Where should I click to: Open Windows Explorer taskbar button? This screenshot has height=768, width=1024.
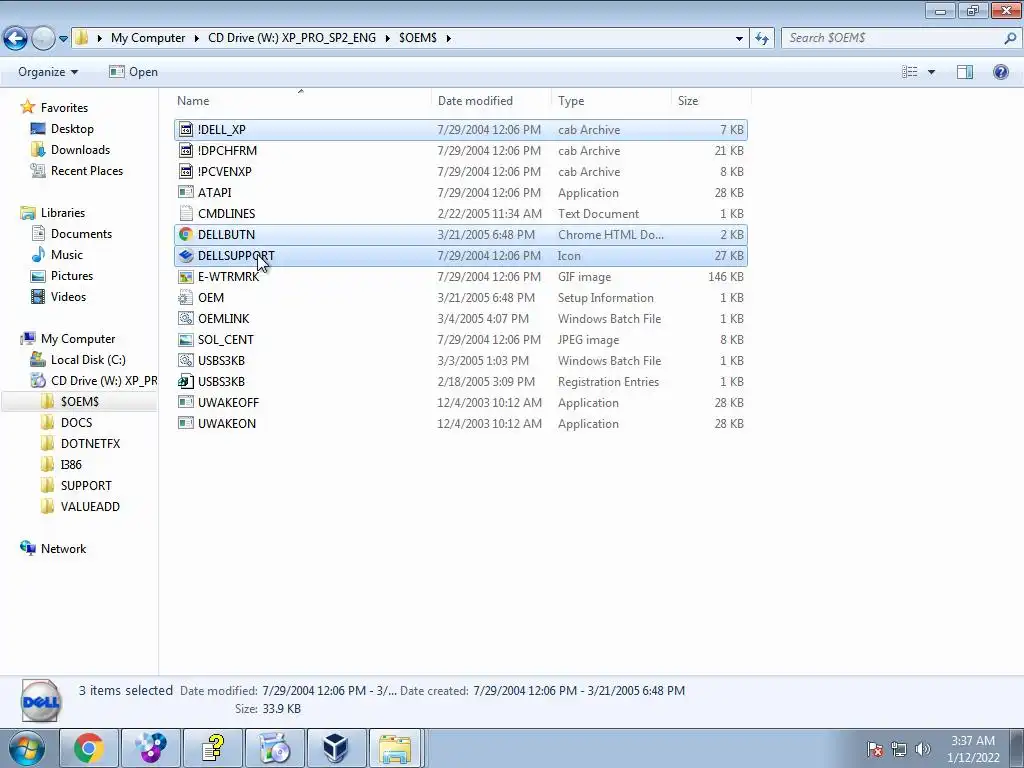pos(396,748)
